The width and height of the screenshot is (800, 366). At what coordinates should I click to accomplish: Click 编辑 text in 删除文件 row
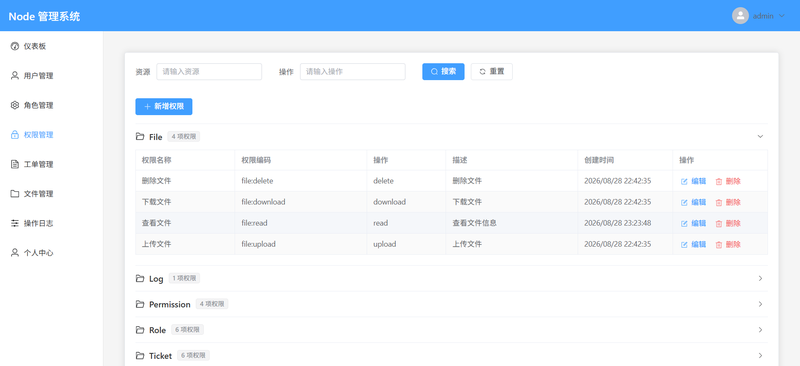coord(698,181)
